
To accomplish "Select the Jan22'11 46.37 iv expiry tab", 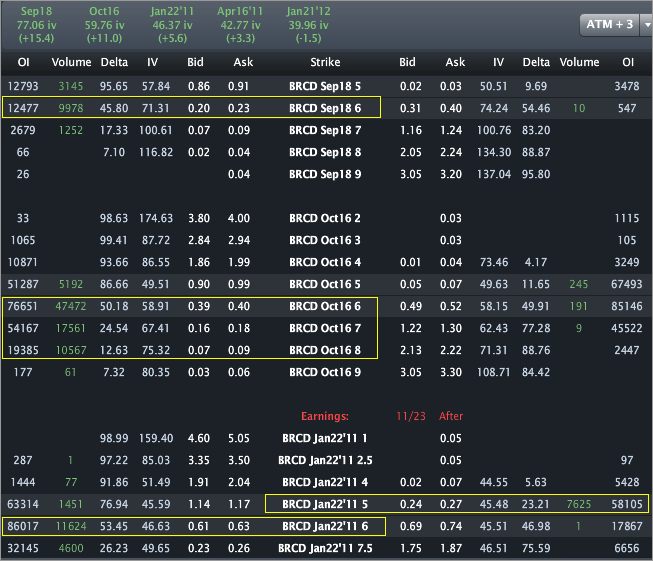I will tap(172, 25).
